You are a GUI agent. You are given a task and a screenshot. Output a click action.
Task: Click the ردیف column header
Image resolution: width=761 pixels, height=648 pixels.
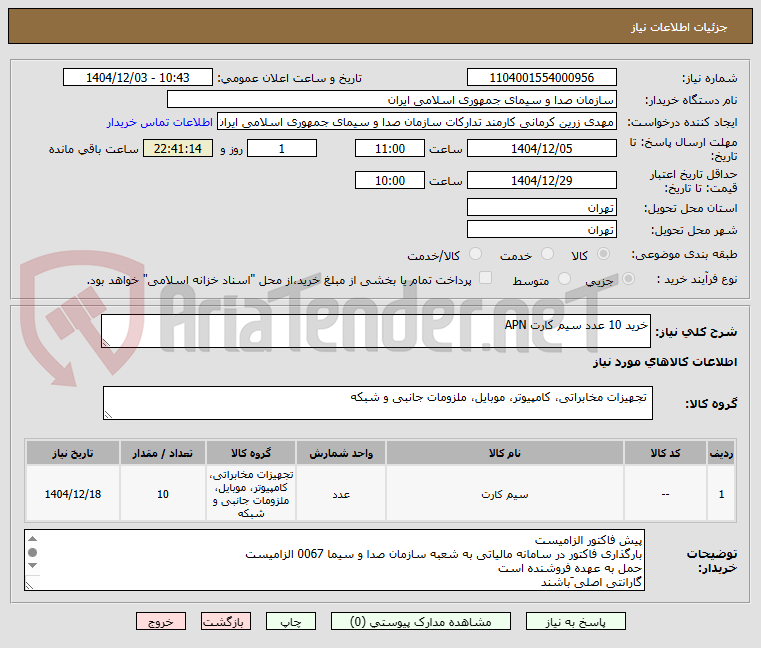(721, 453)
